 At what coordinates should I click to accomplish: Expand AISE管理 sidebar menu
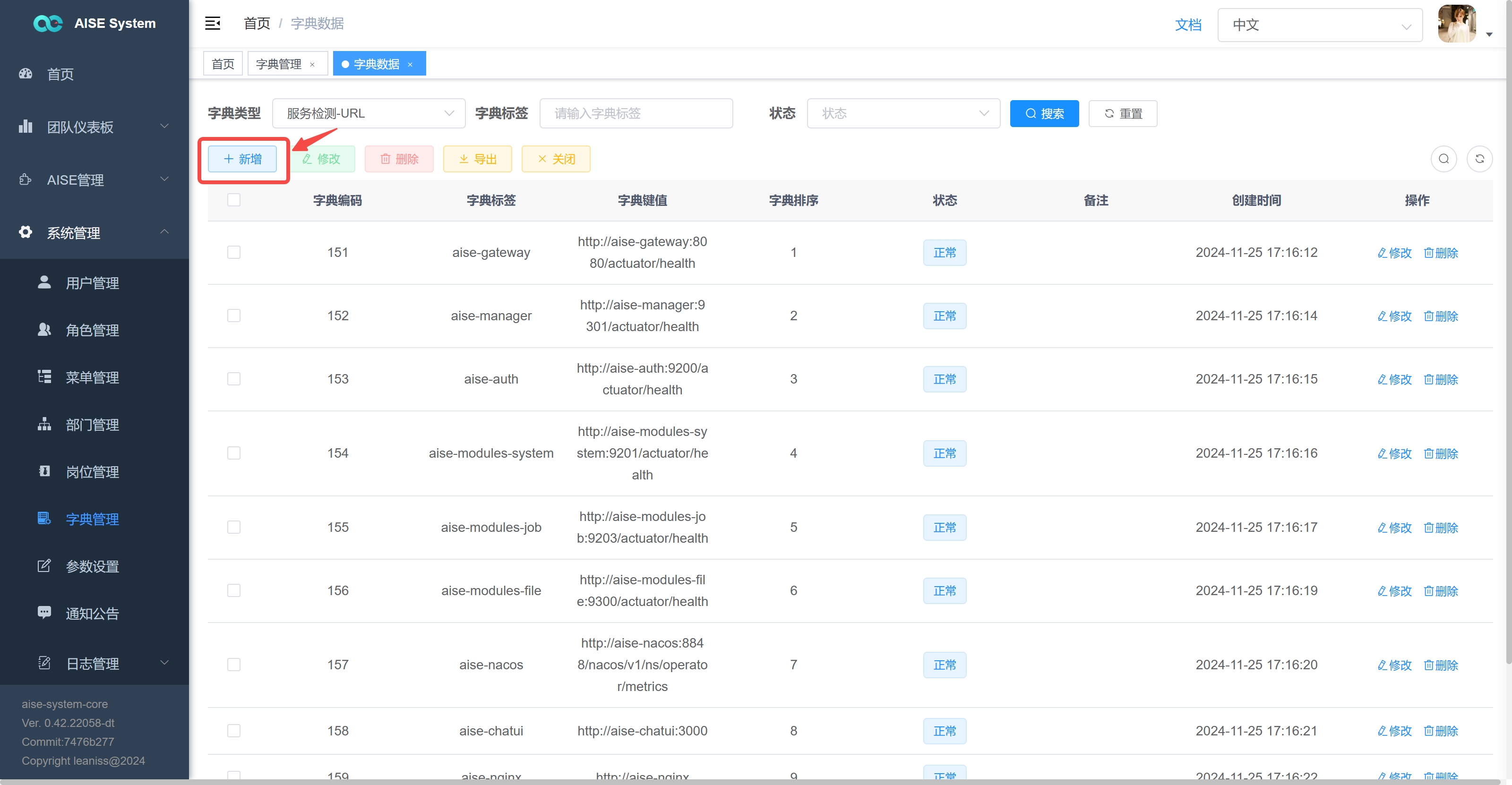[94, 179]
